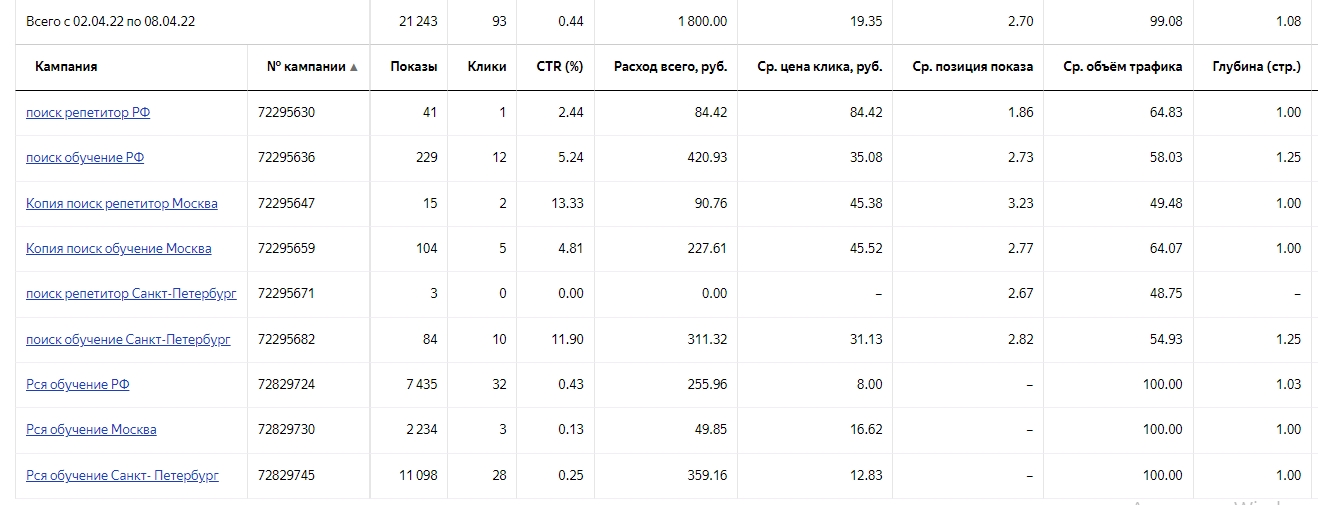Open Копия поиск репетитор Москва campaign
The height and width of the screenshot is (505, 1318).
[x=122, y=203]
